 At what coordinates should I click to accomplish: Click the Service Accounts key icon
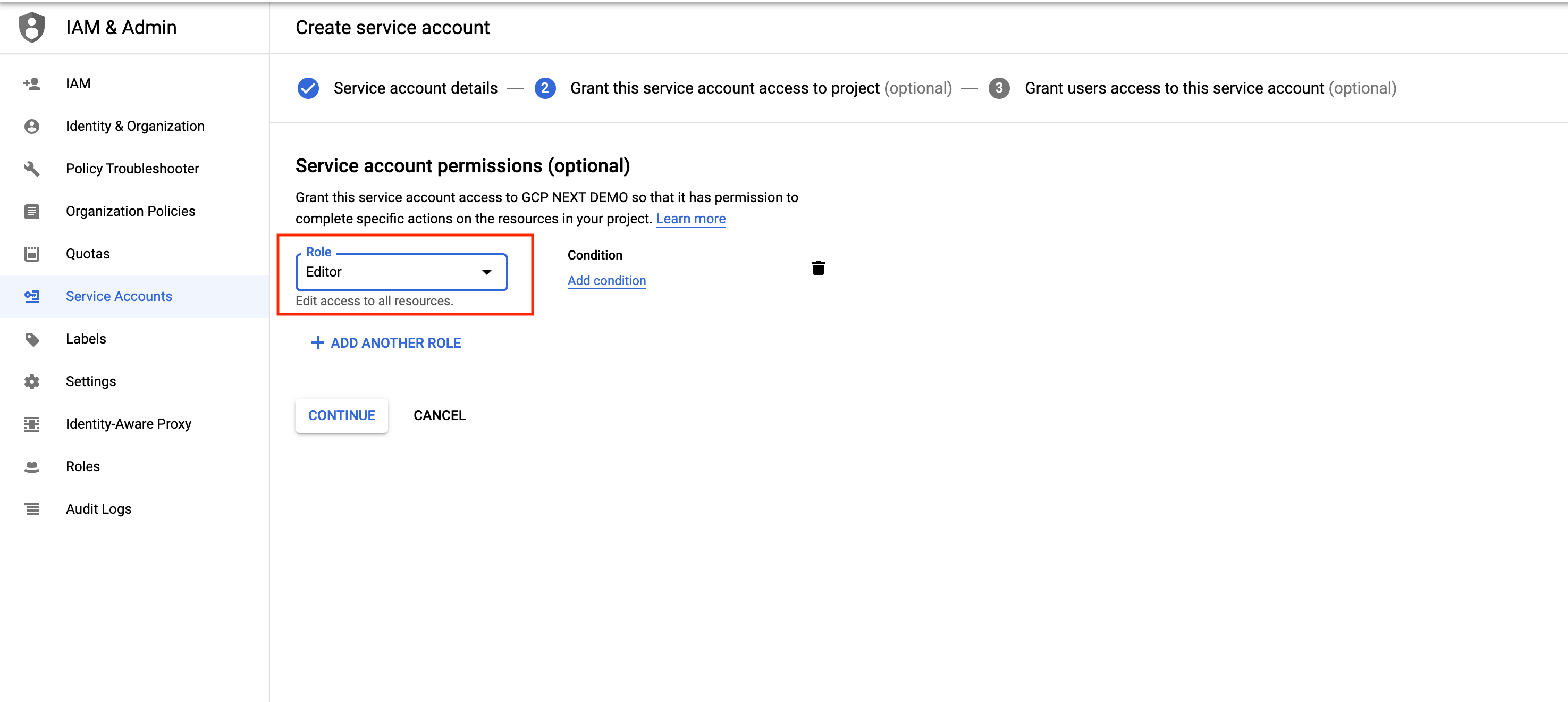(x=32, y=297)
